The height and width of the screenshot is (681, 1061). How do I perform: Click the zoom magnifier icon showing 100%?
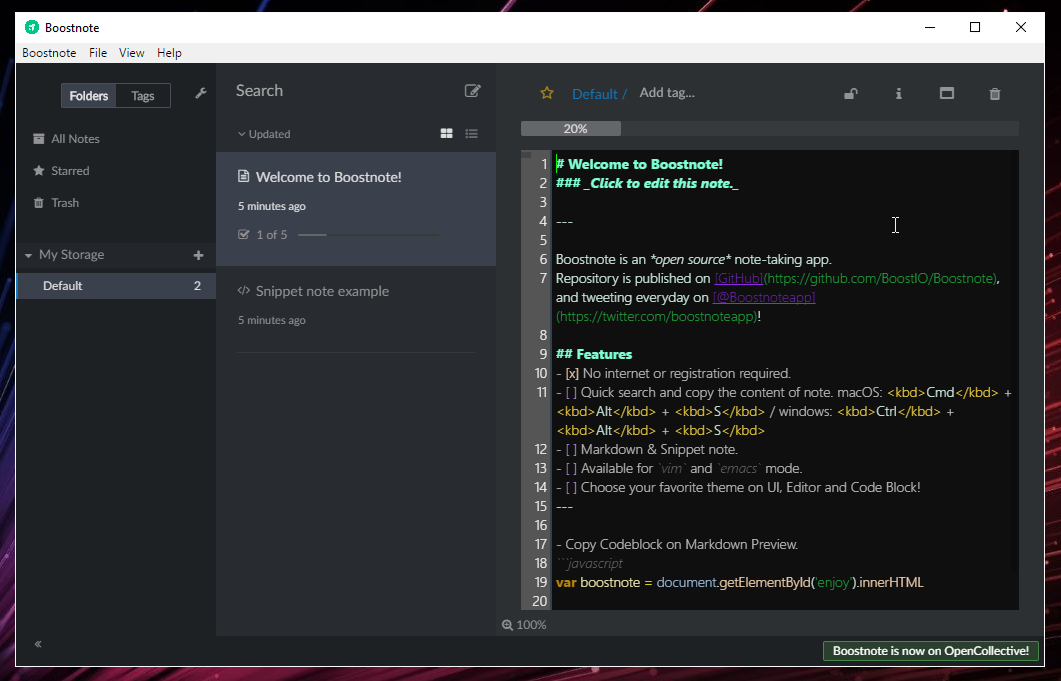pos(507,625)
